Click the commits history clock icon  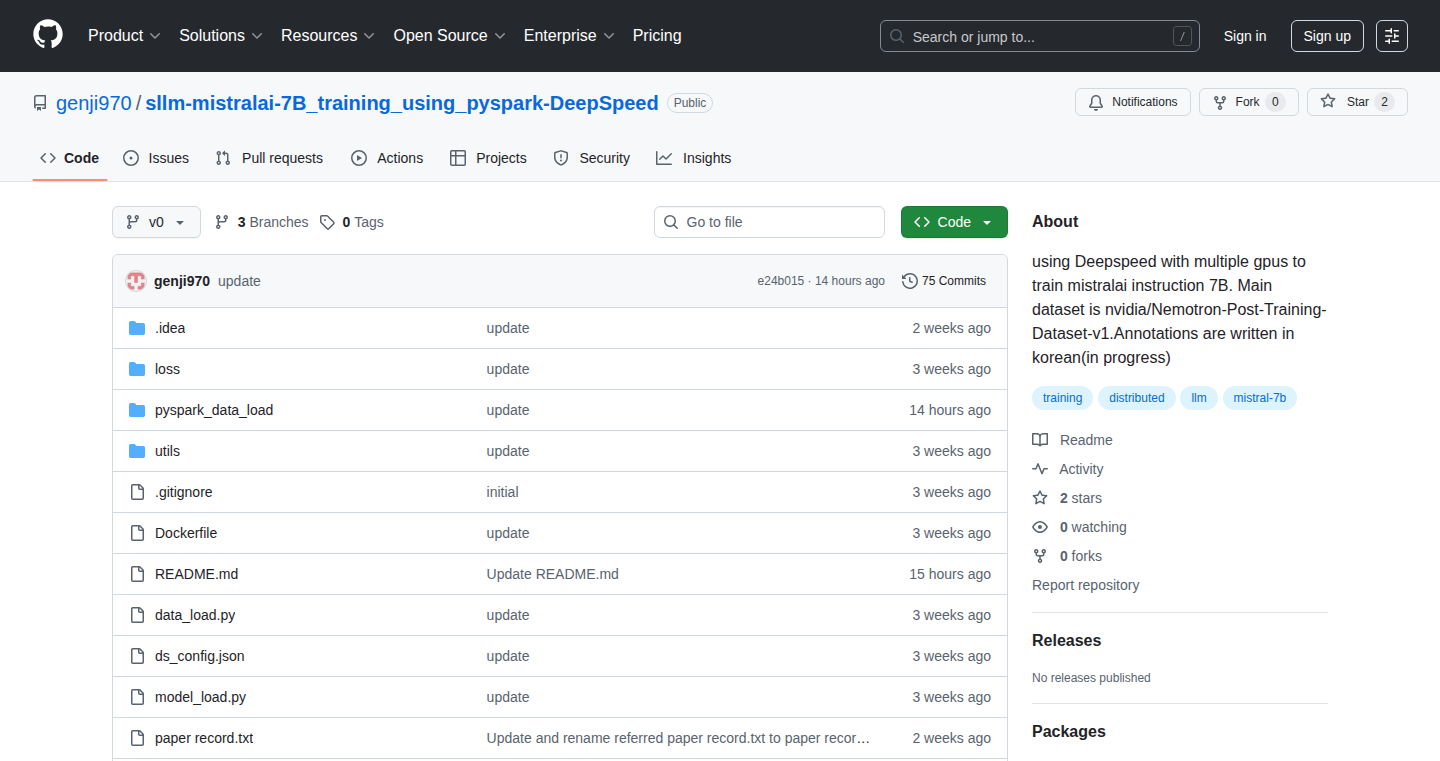tap(909, 281)
